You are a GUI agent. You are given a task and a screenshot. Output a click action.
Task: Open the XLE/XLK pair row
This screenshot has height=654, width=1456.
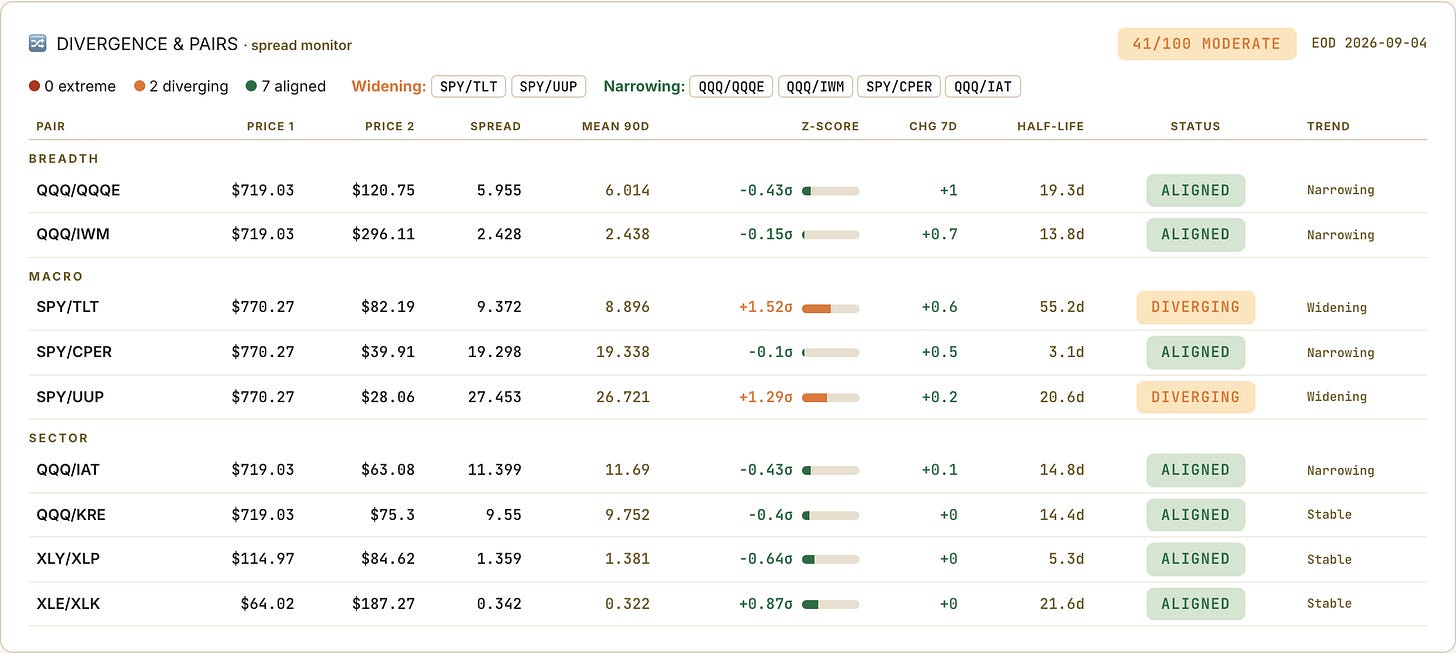pyautogui.click(x=728, y=604)
